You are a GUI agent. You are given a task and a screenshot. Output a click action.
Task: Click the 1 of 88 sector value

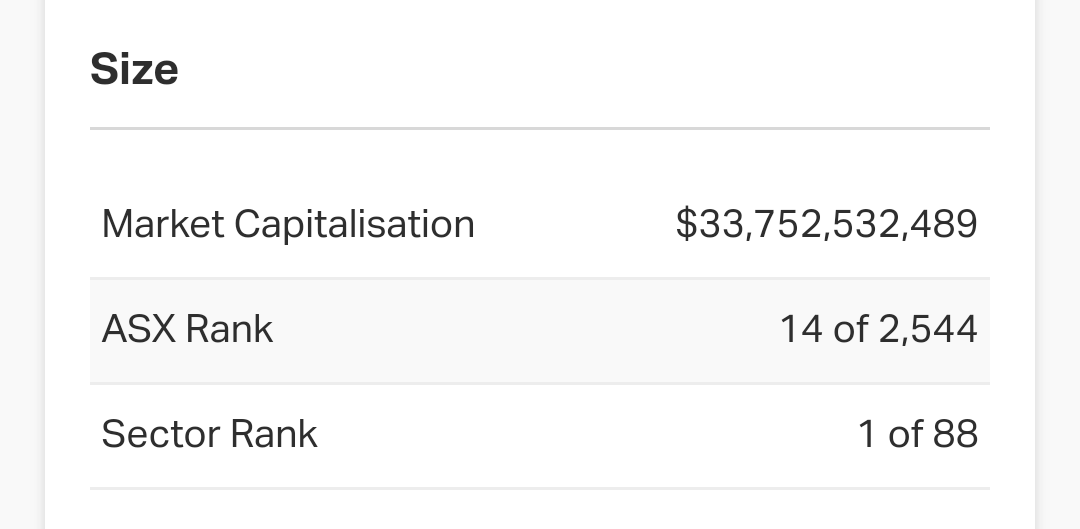pyautogui.click(x=918, y=434)
